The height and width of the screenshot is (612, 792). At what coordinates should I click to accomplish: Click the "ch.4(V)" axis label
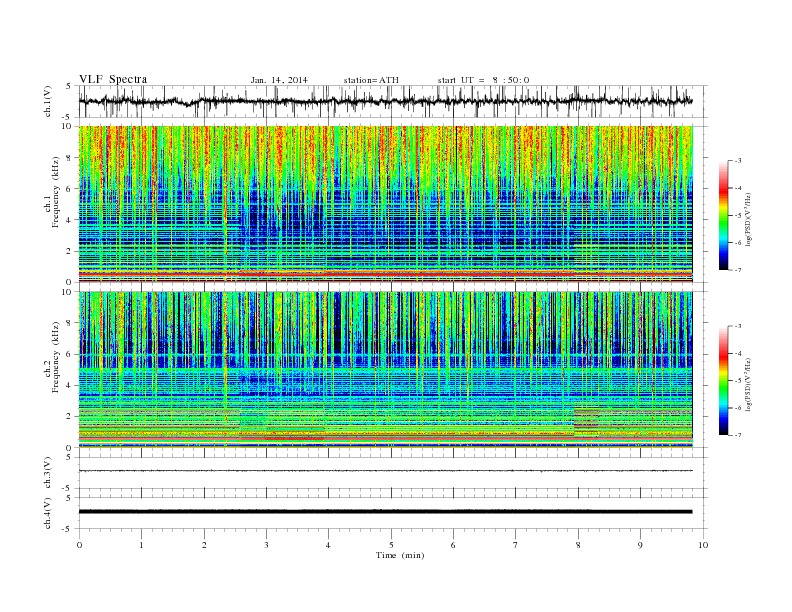pos(48,513)
